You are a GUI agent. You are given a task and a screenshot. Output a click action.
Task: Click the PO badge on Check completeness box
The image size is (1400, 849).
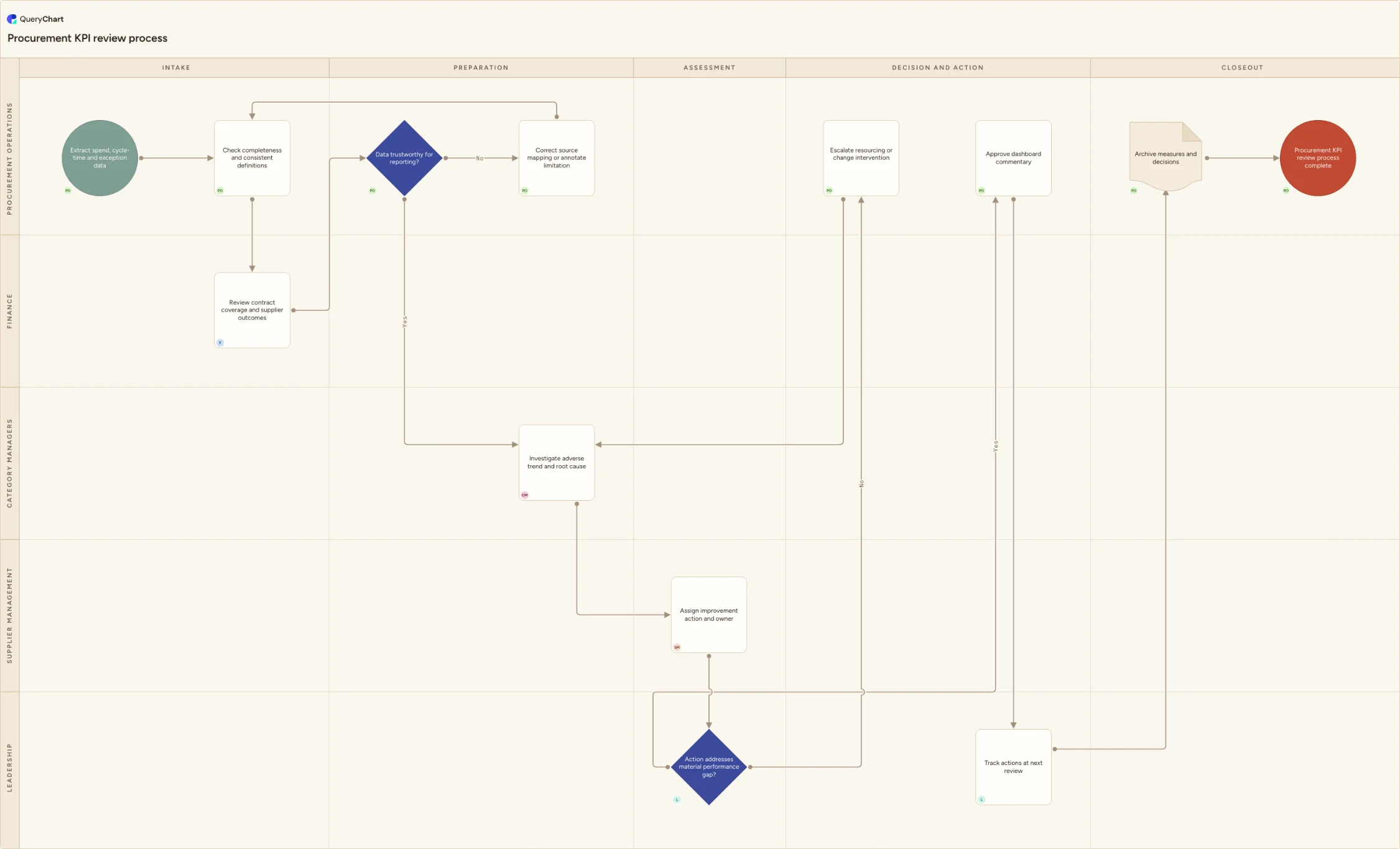click(x=220, y=190)
